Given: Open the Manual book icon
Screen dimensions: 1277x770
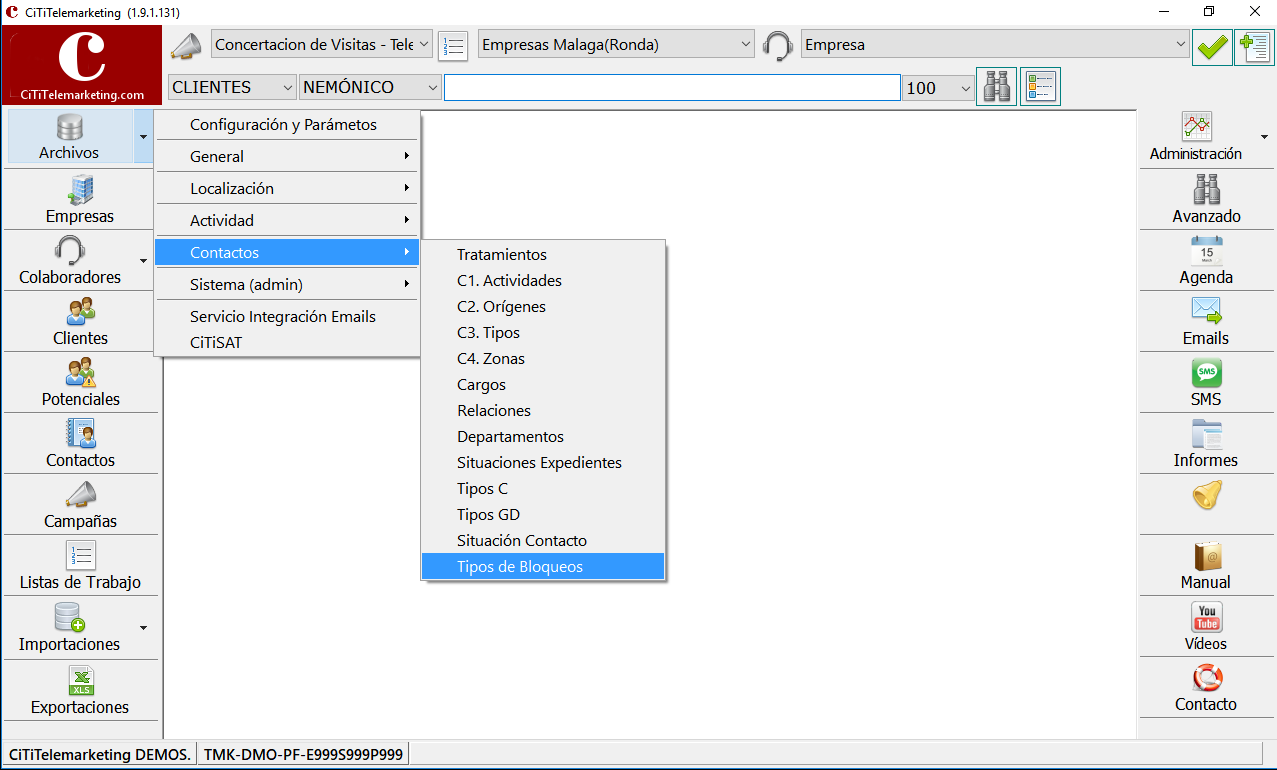Looking at the screenshot, I should click(x=1206, y=556).
